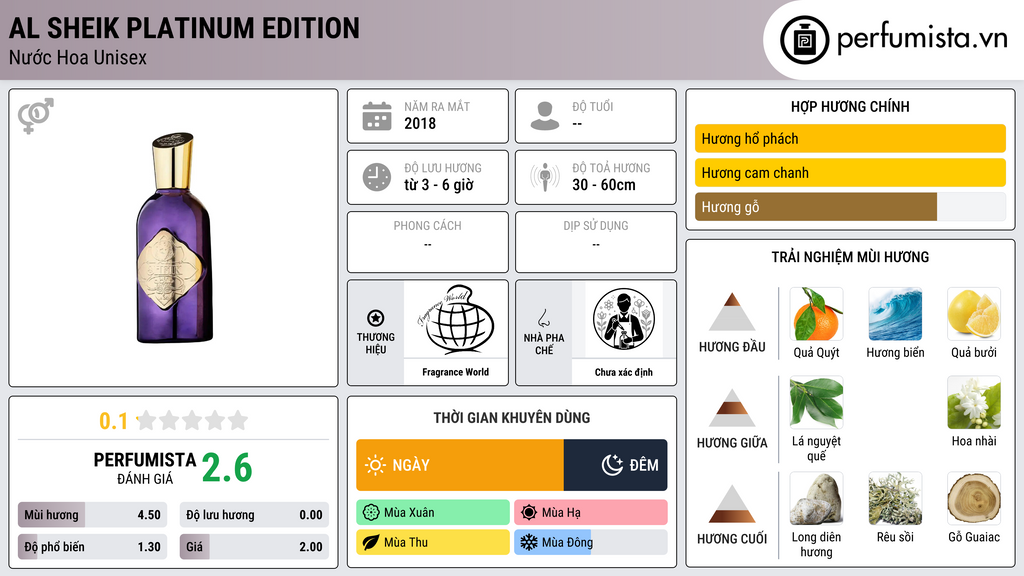Click the Hương cuối pyramid icon
Screen dimensions: 1024x576
coord(732,504)
